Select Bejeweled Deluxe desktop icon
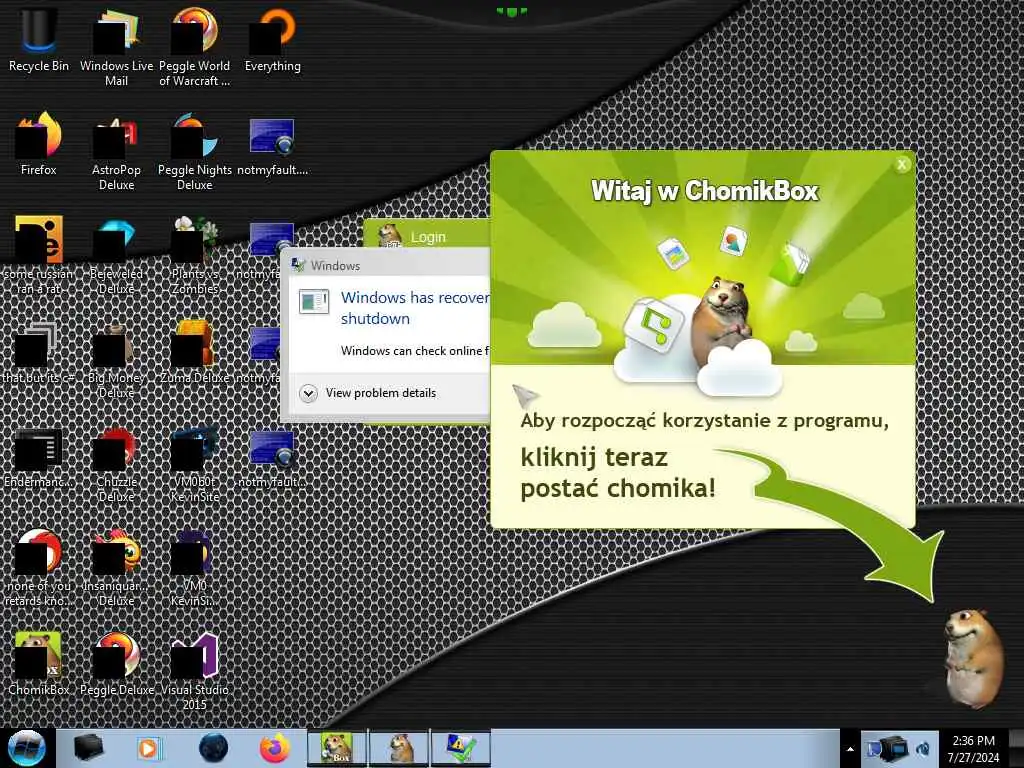 pyautogui.click(x=116, y=255)
